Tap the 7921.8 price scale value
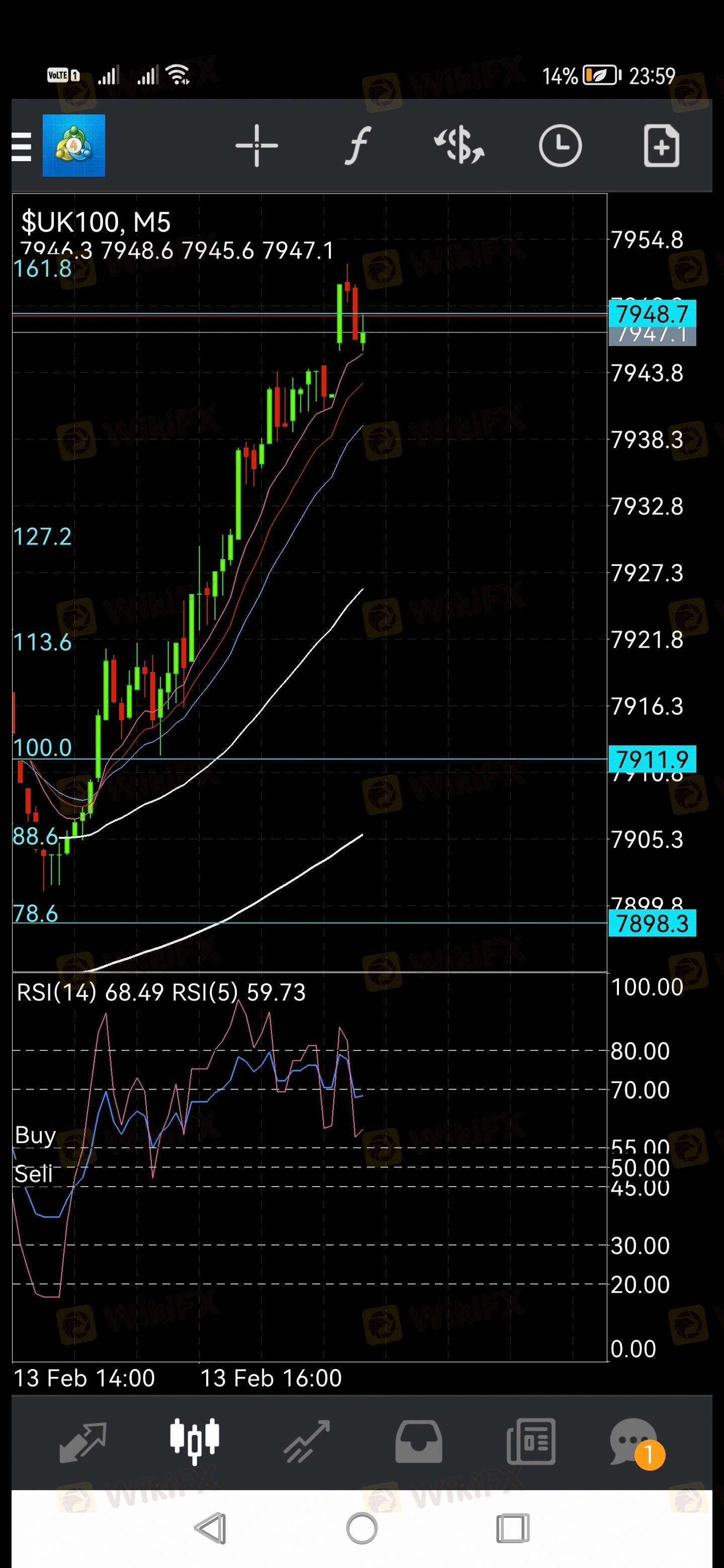Image resolution: width=724 pixels, height=1568 pixels. point(647,640)
